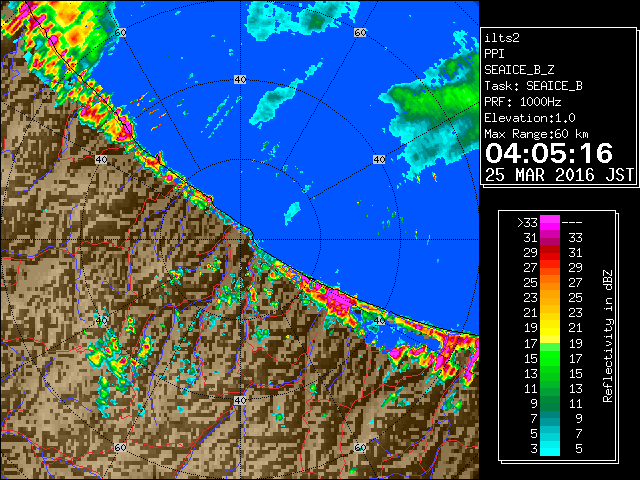This screenshot has height=480, width=640.
Task: Pick the orange swatch in the 25–27 legend row
Action: coord(550,283)
